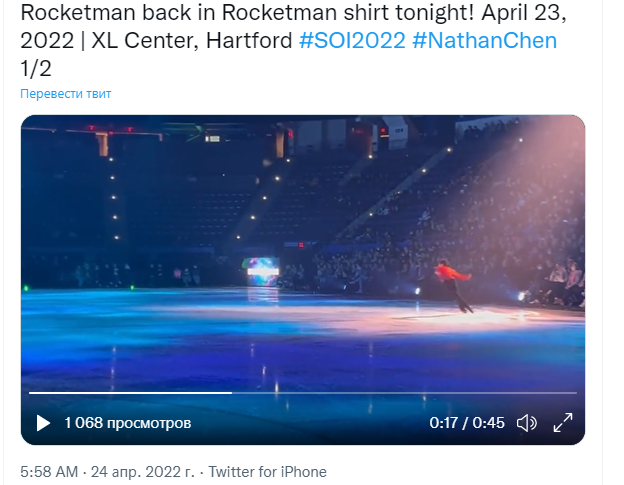Click the '1/2' text in the tweet
This screenshot has width=624, height=485.
pyautogui.click(x=34, y=68)
